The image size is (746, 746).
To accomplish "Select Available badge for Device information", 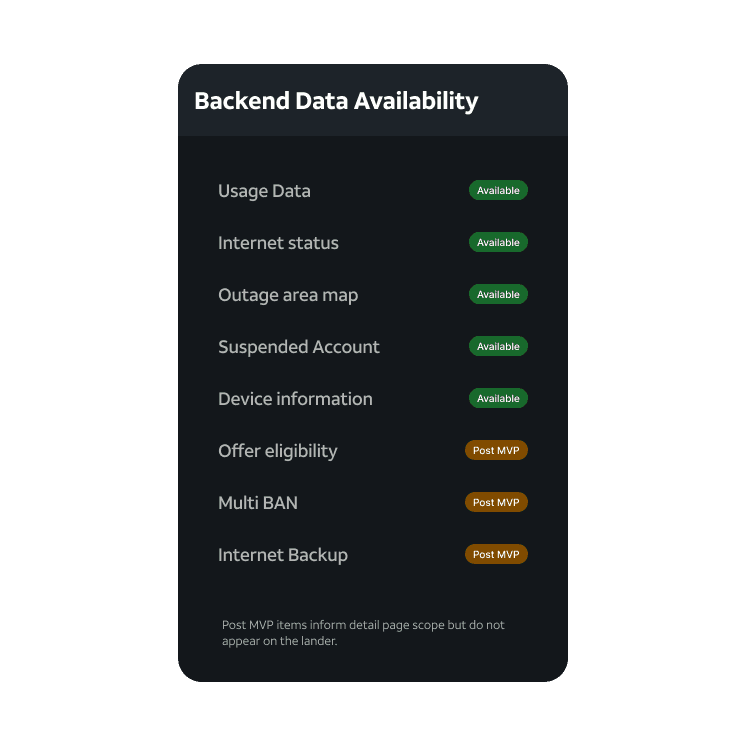I will [498, 398].
